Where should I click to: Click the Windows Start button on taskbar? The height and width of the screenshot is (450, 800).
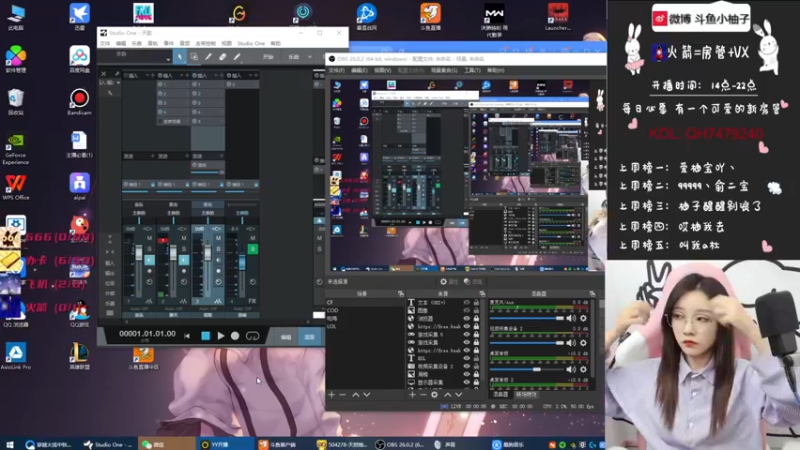9,444
